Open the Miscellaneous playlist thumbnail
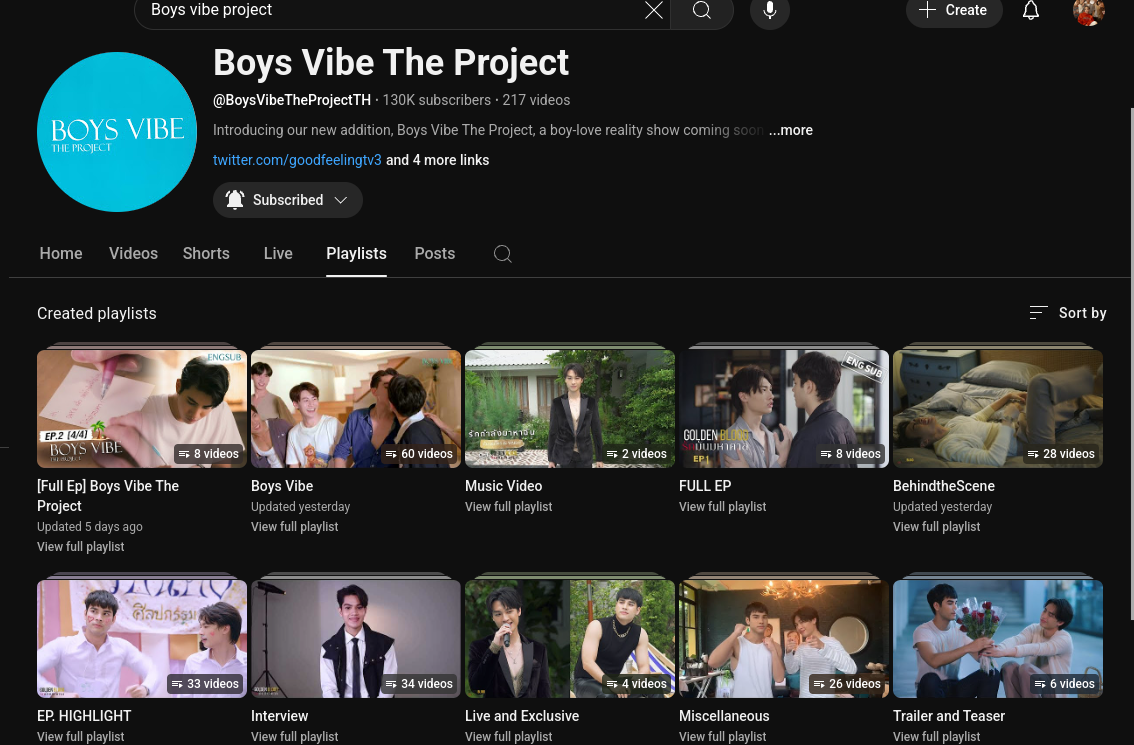1134x745 pixels. (784, 639)
